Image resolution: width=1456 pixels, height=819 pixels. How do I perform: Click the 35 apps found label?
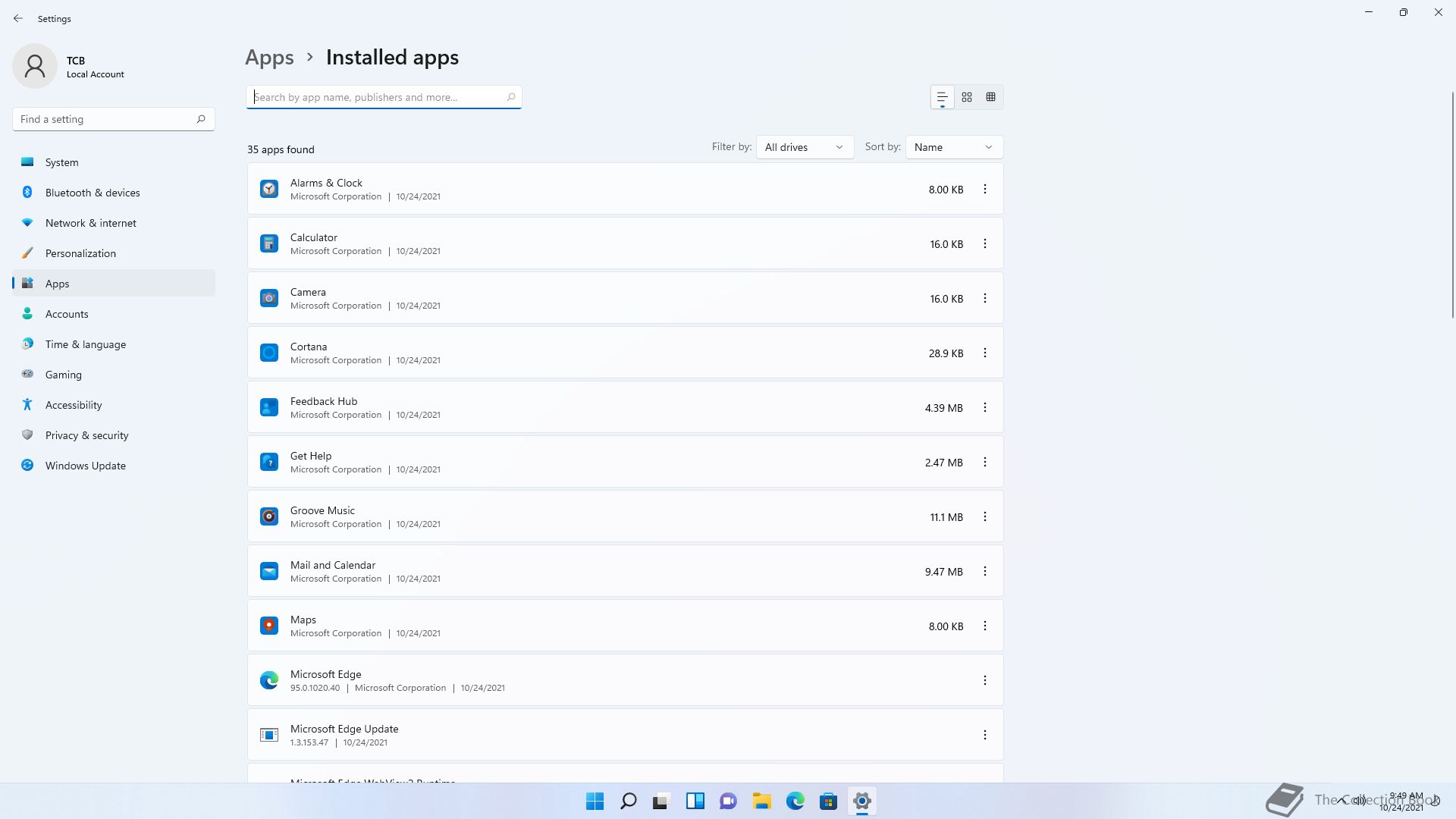tap(281, 149)
